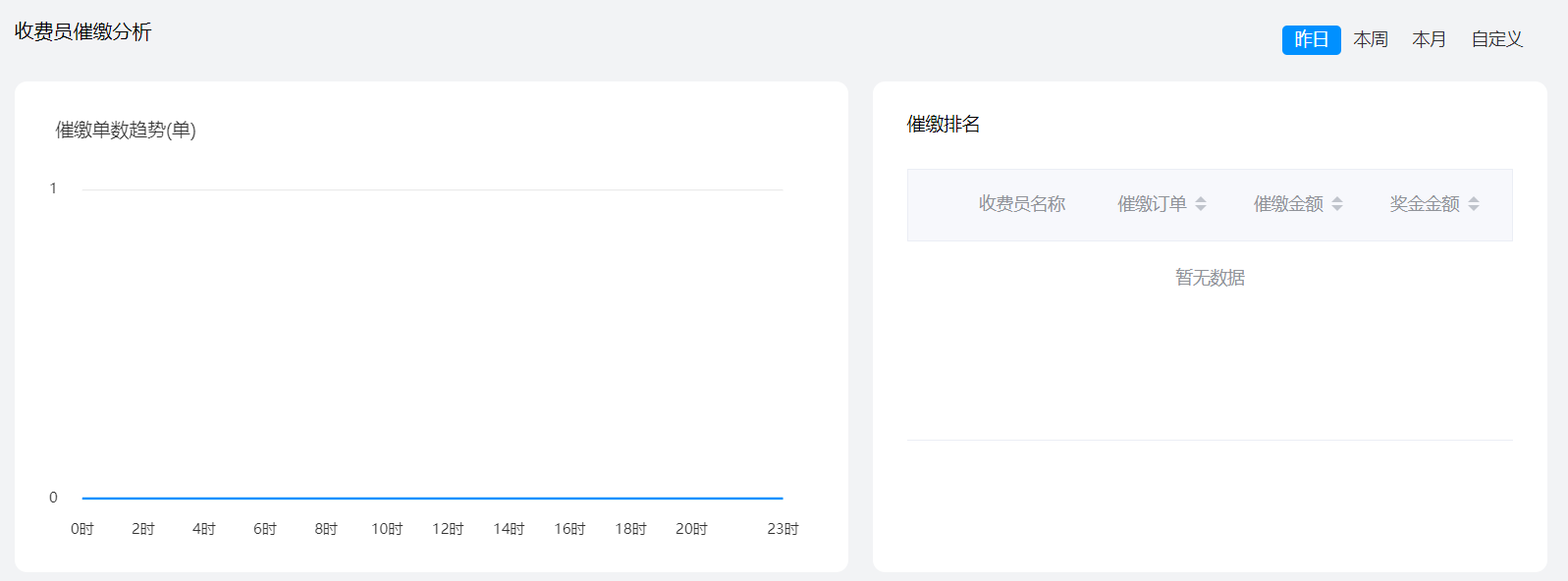Sort 奖金金额 descending with down caret

pos(1474,208)
